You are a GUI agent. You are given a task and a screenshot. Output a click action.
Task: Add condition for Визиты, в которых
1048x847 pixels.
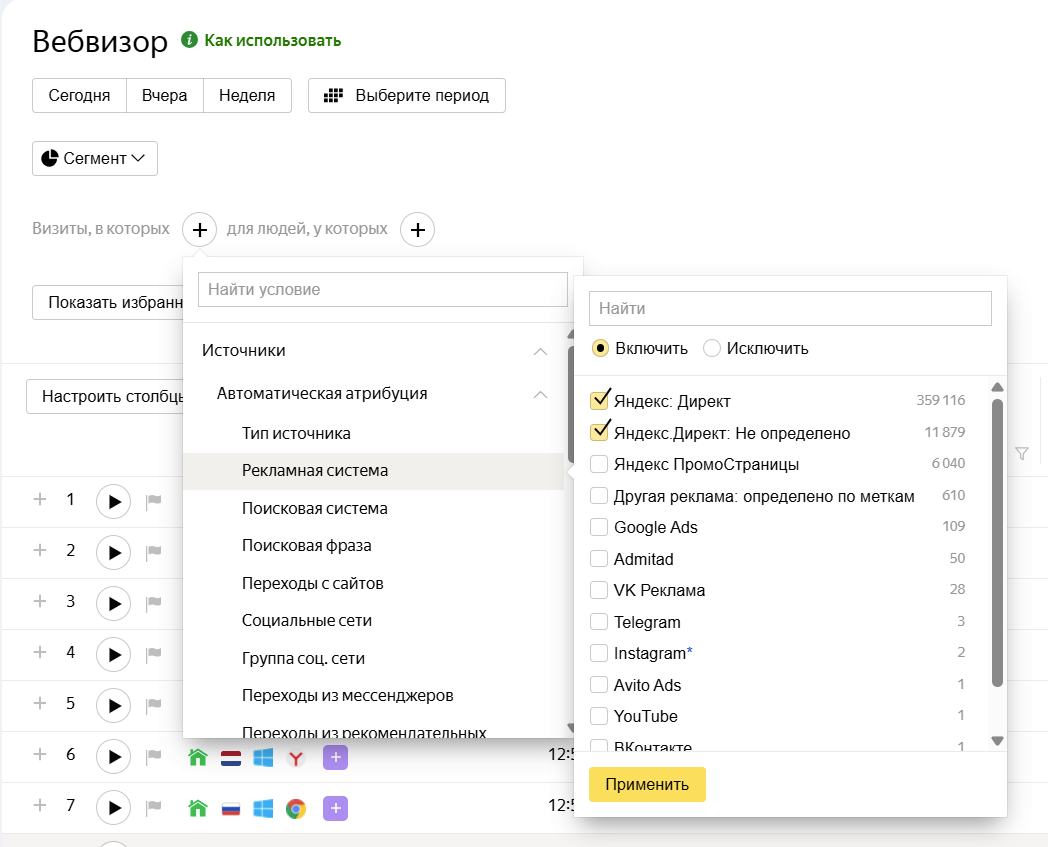(199, 229)
